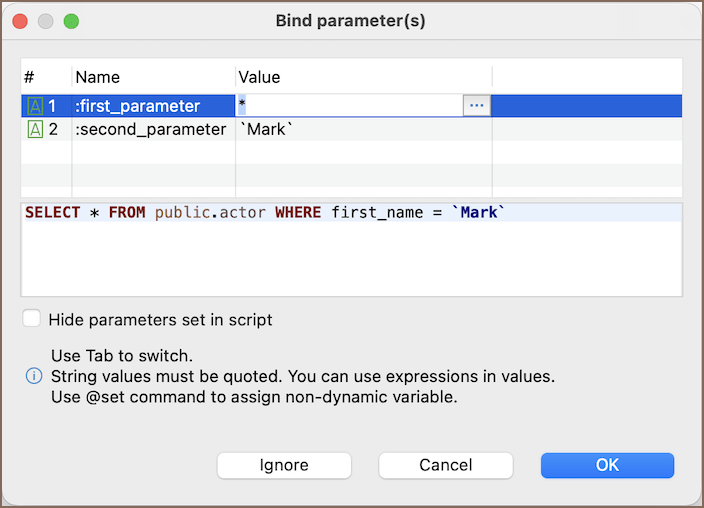This screenshot has width=704, height=508.
Task: Sort by the Name column header
Action: (x=98, y=77)
